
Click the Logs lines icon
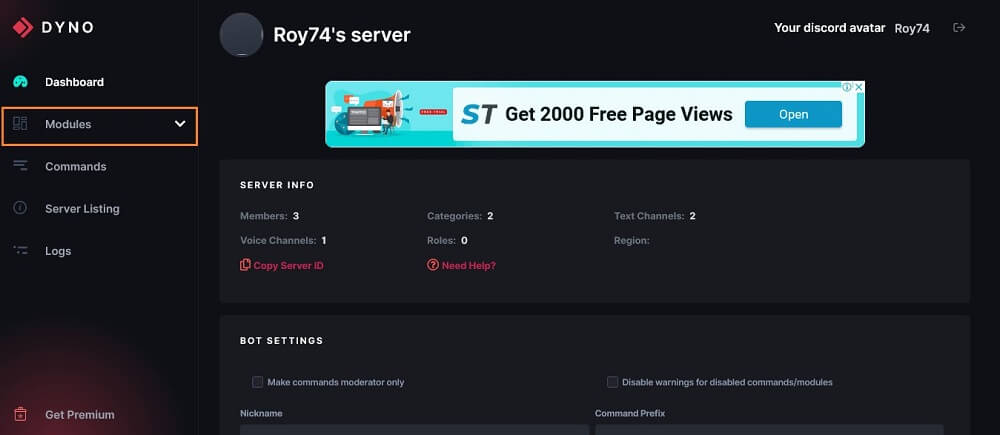tap(20, 251)
